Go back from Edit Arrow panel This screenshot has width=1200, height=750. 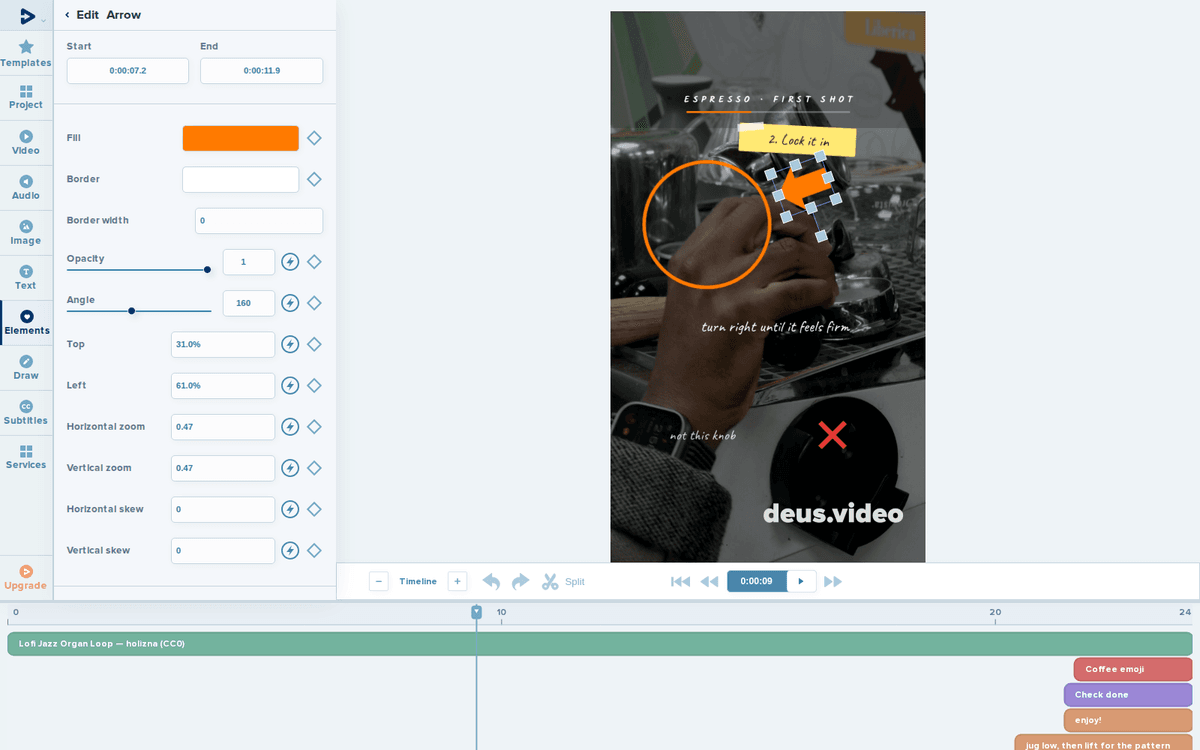coord(67,15)
